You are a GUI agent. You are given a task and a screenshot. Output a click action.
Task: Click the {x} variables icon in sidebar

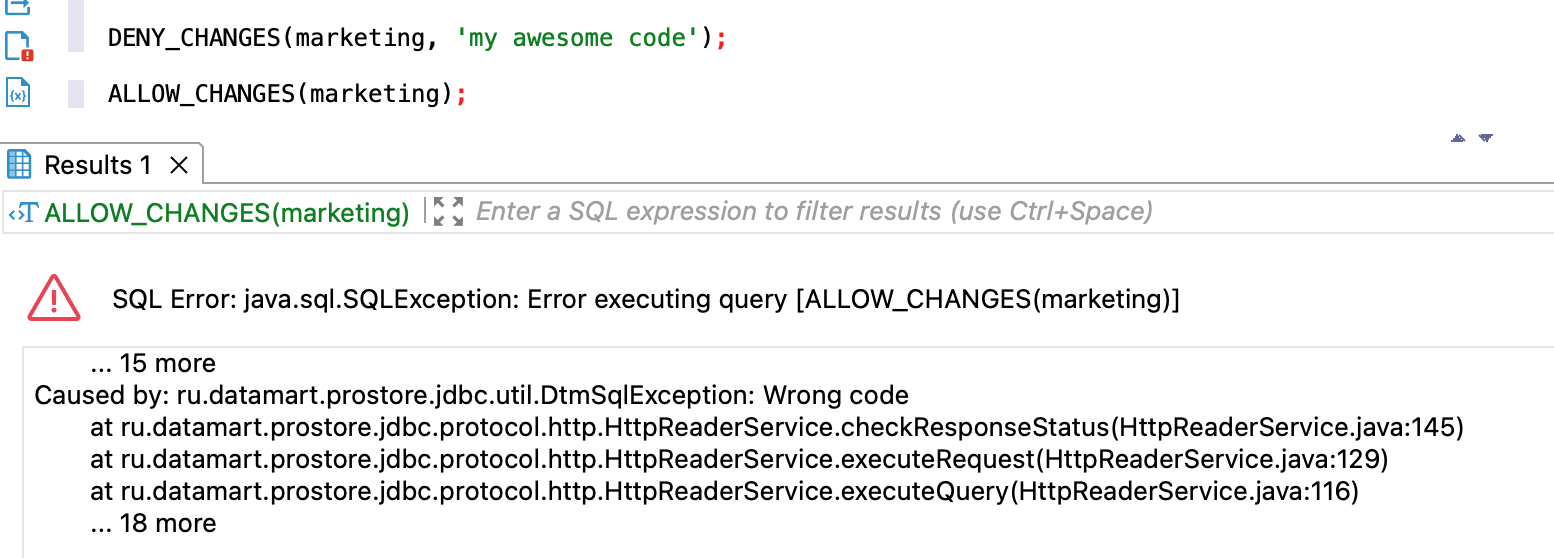(x=18, y=94)
